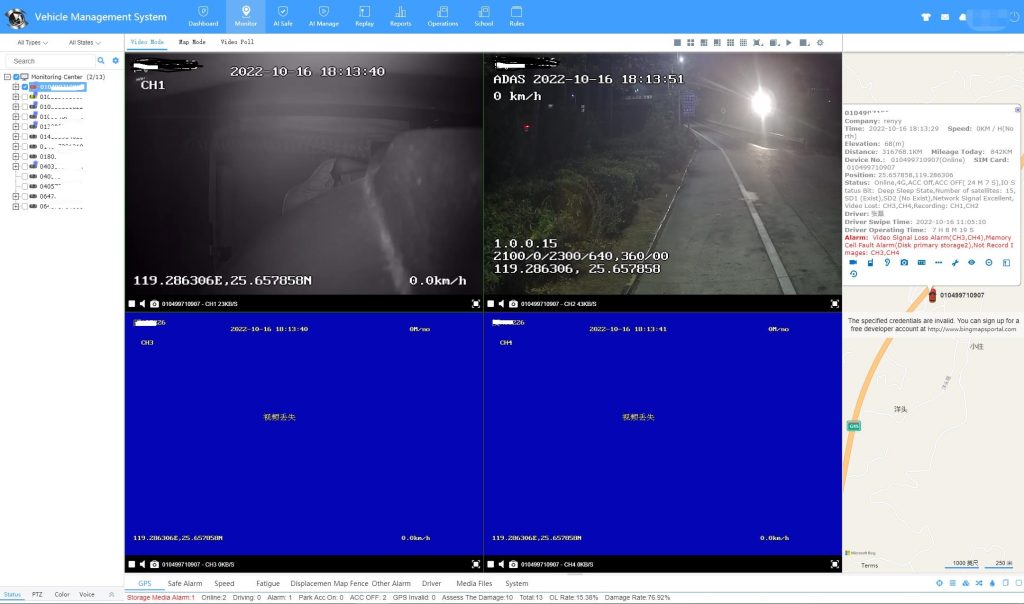Image resolution: width=1024 pixels, height=604 pixels.
Task: Switch to Map Mode tab
Action: point(192,42)
